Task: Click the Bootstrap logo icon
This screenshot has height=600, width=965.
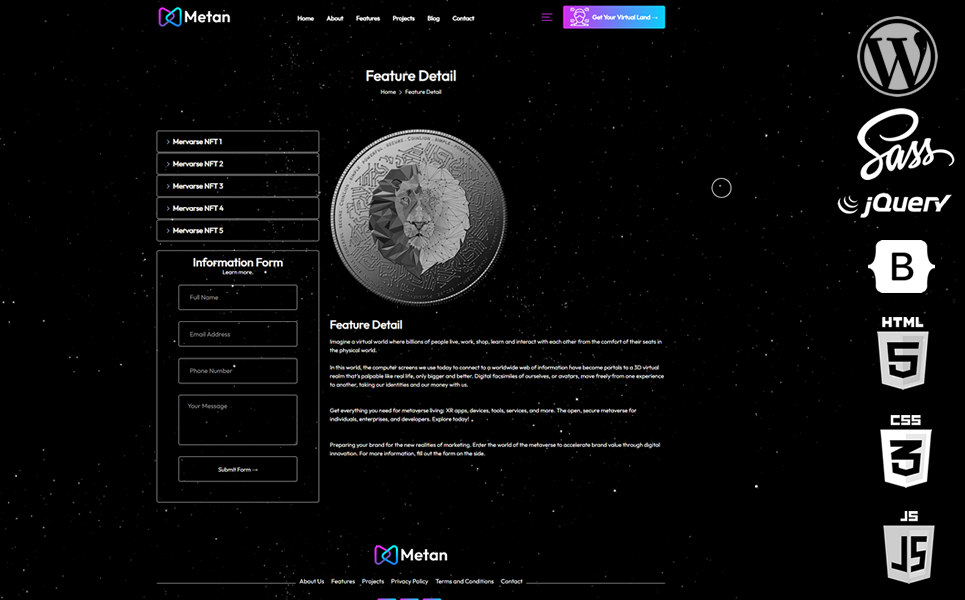Action: click(901, 266)
